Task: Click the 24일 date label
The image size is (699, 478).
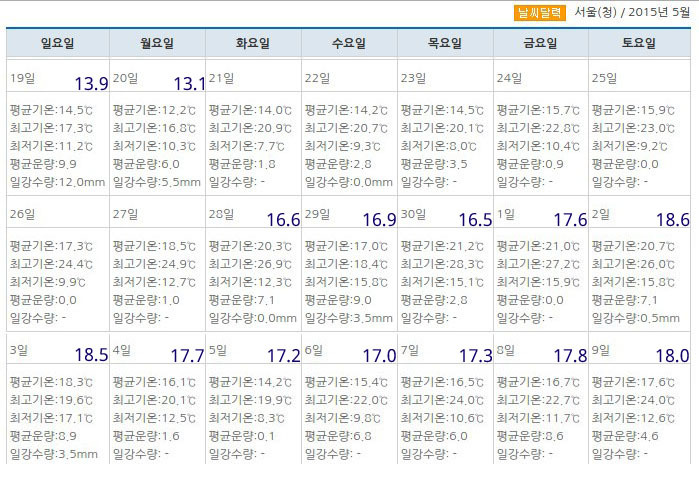Action: [x=510, y=78]
